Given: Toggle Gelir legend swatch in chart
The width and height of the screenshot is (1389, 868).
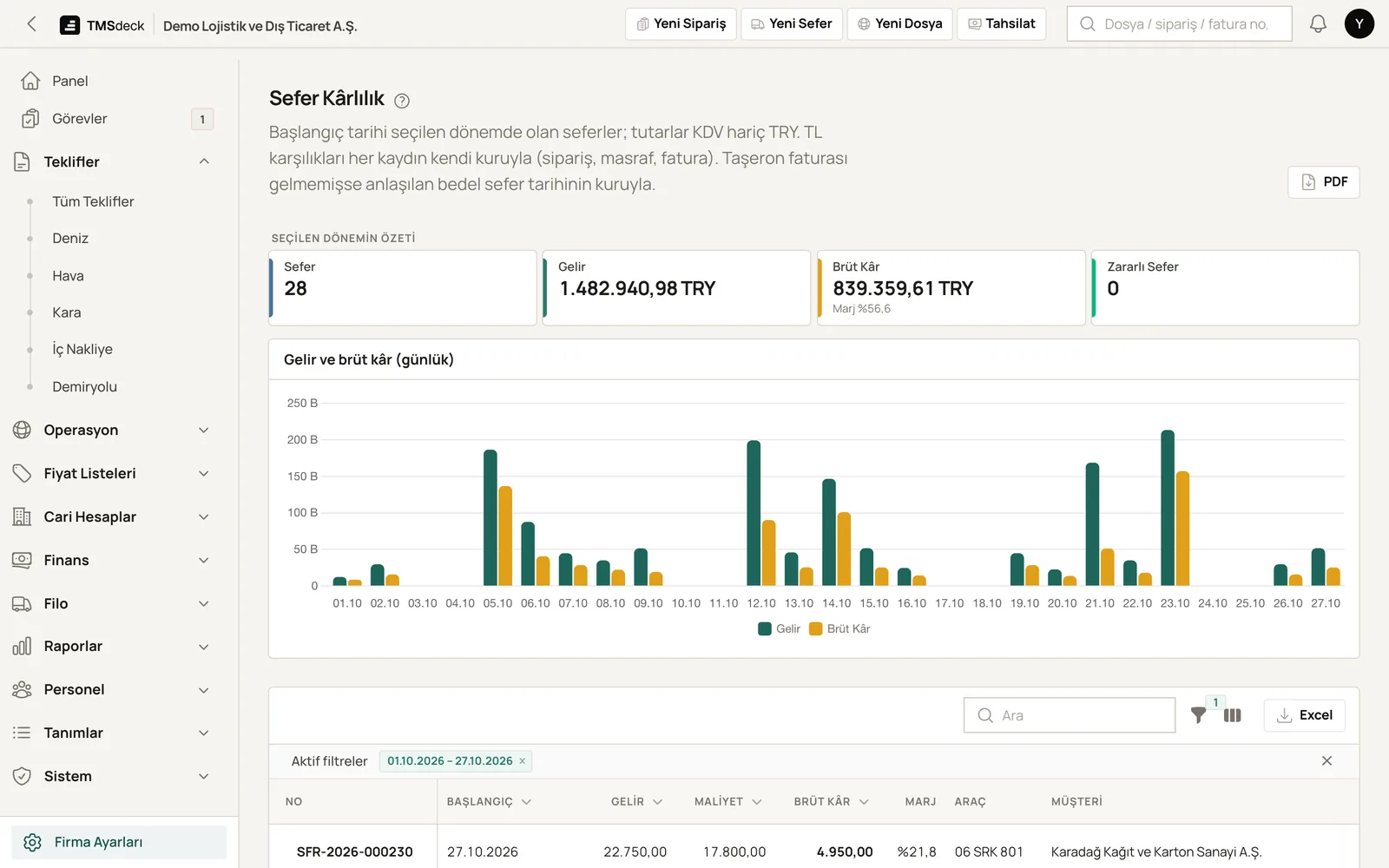Looking at the screenshot, I should pyautogui.click(x=765, y=628).
